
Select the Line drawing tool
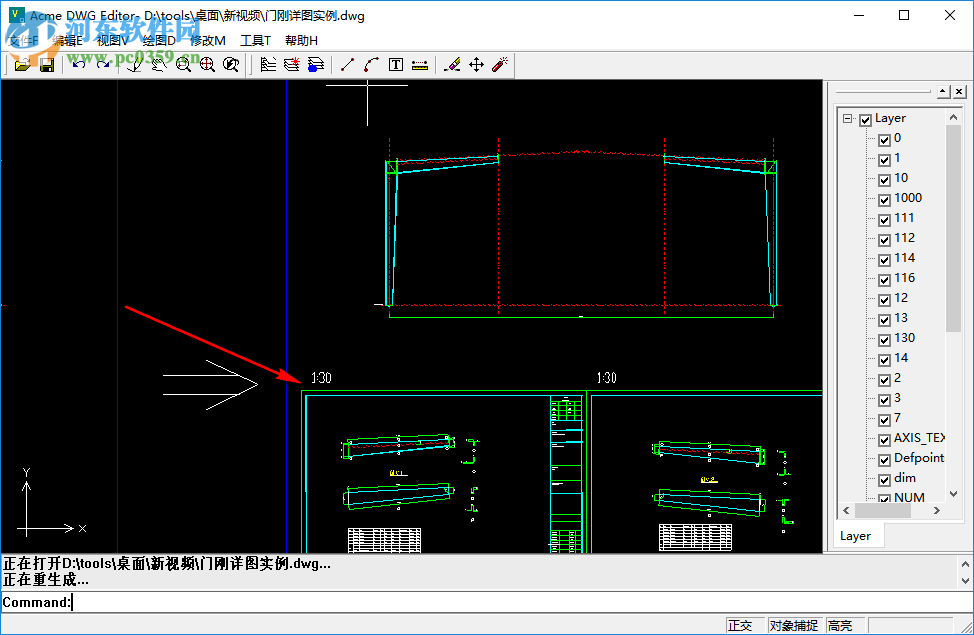click(x=347, y=63)
